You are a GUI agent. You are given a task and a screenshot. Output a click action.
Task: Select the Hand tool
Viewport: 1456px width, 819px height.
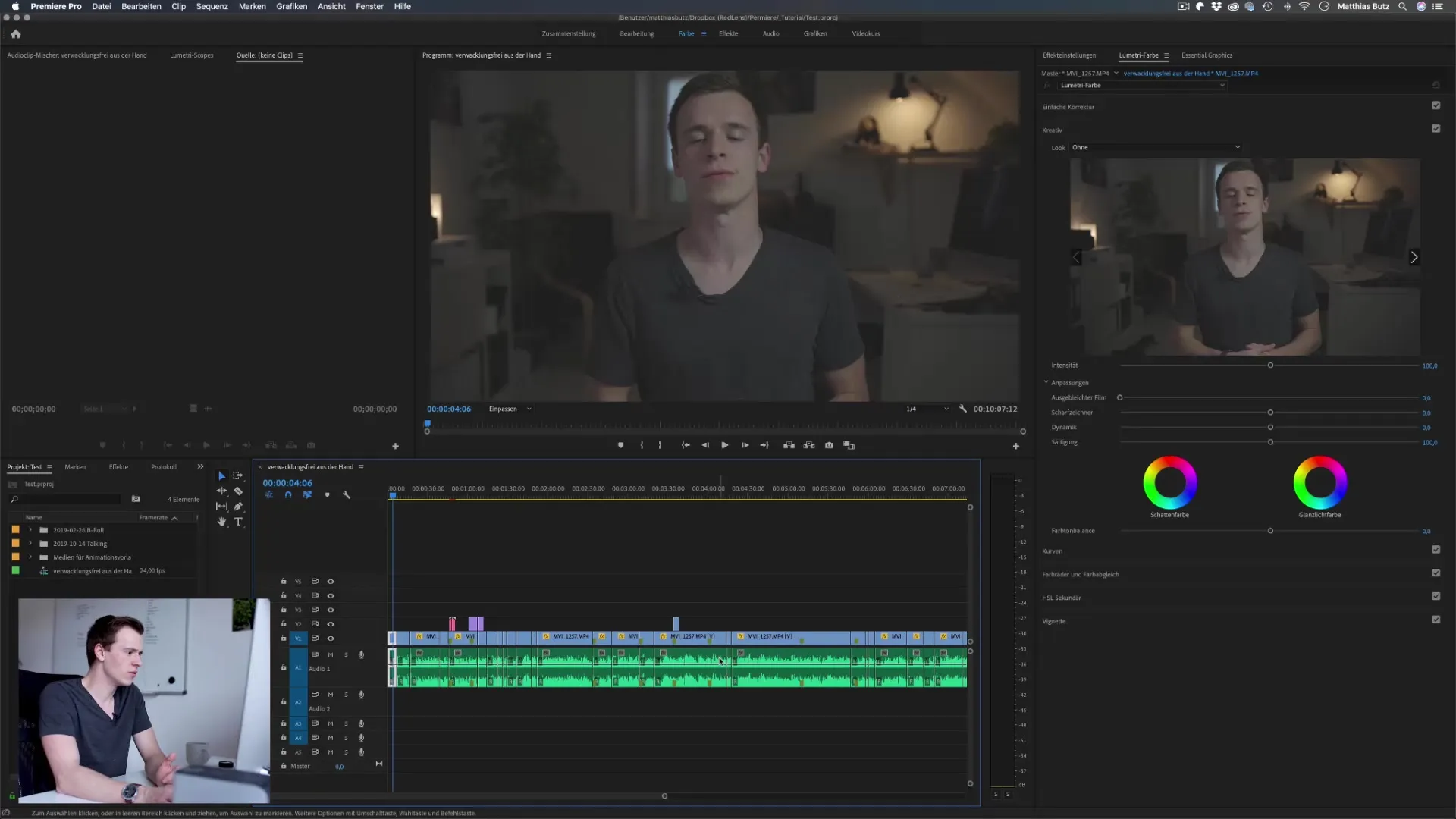221,522
